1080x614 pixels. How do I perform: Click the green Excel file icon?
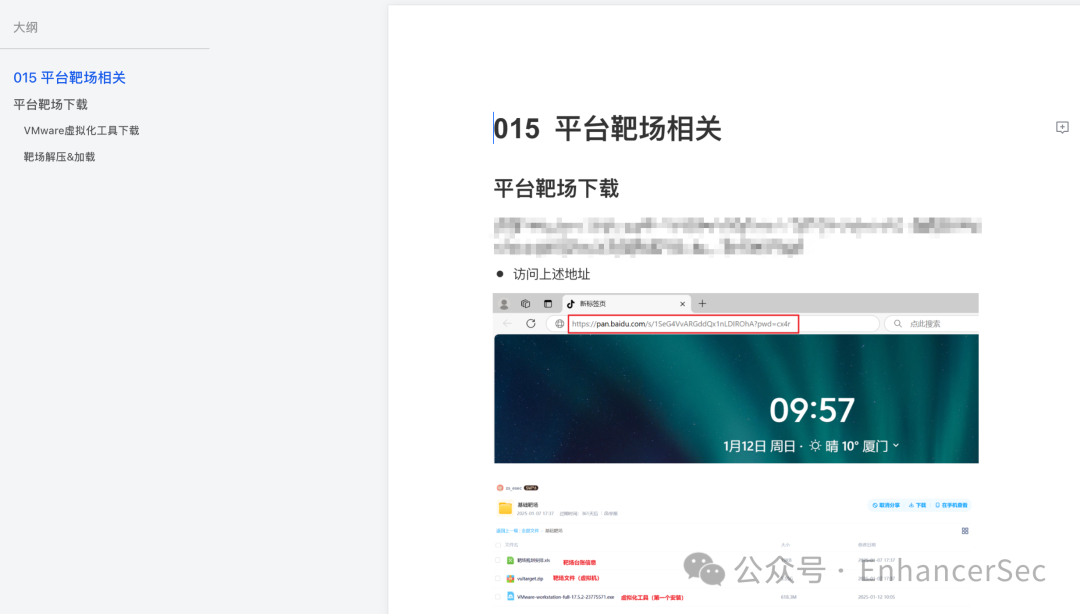[510, 561]
